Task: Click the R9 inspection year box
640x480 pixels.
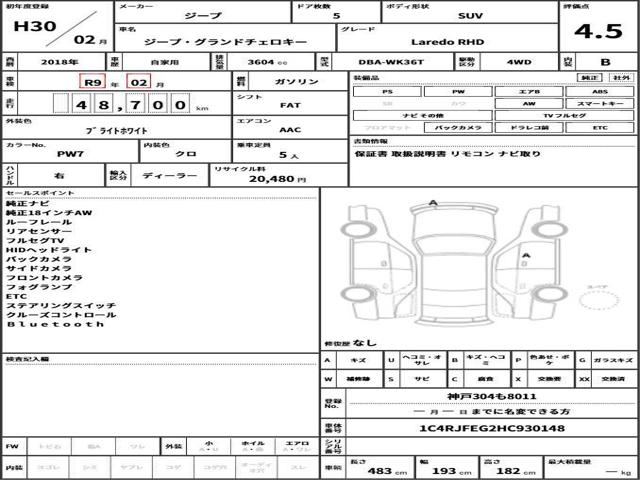Action: point(93,82)
